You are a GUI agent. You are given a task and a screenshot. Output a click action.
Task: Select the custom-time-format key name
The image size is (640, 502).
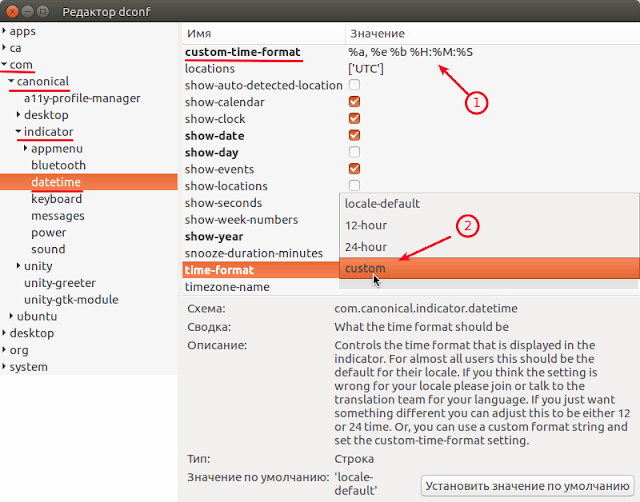click(242, 52)
